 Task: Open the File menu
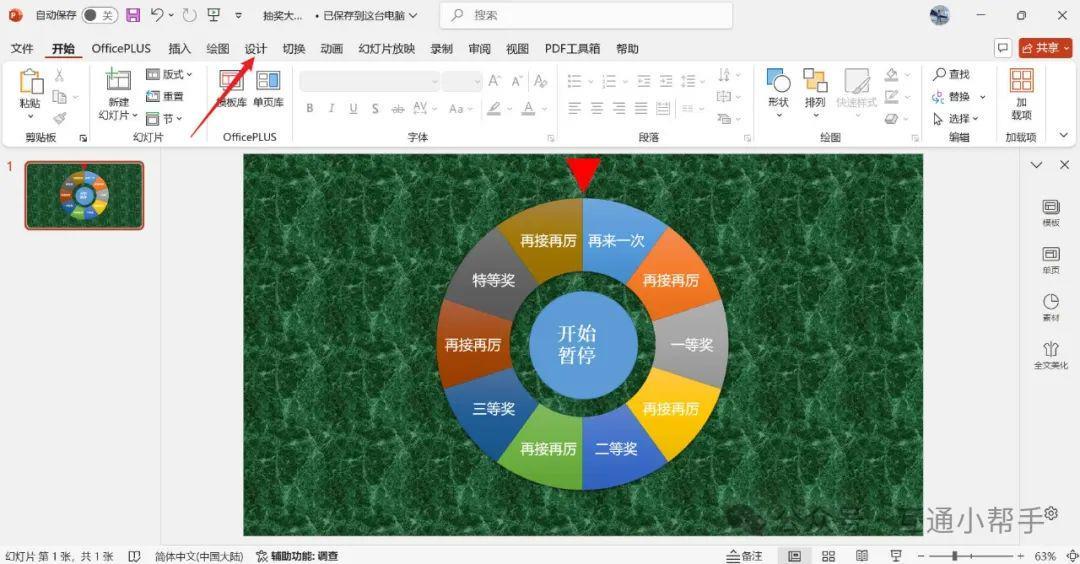[x=22, y=48]
